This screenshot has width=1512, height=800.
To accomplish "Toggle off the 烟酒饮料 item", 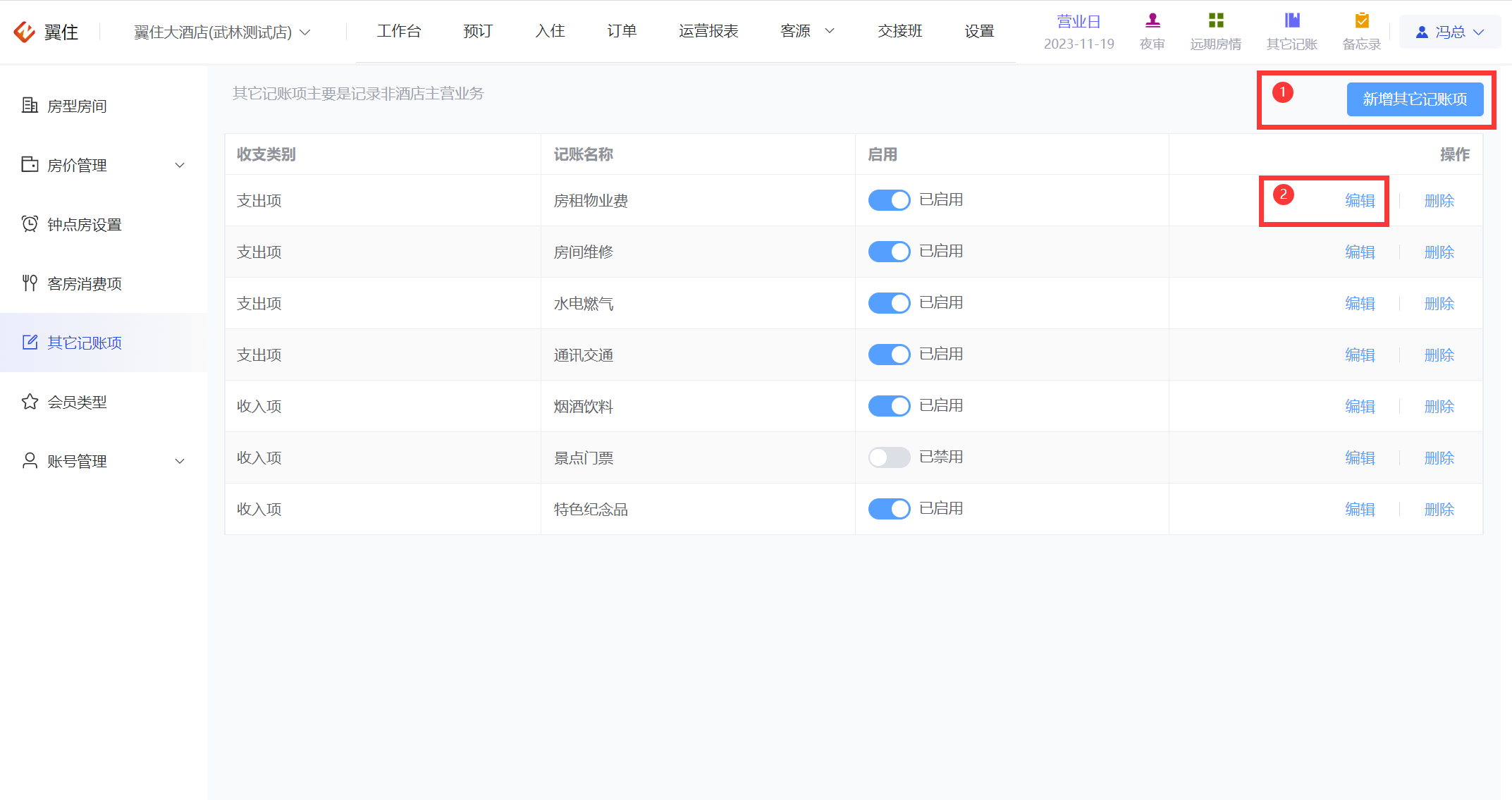I will pos(889,406).
